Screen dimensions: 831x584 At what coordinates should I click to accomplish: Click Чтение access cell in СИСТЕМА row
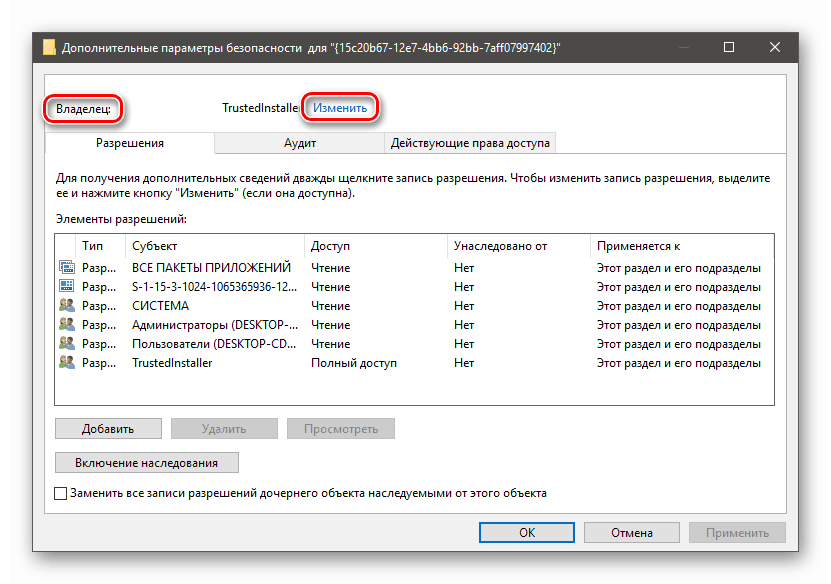point(330,306)
